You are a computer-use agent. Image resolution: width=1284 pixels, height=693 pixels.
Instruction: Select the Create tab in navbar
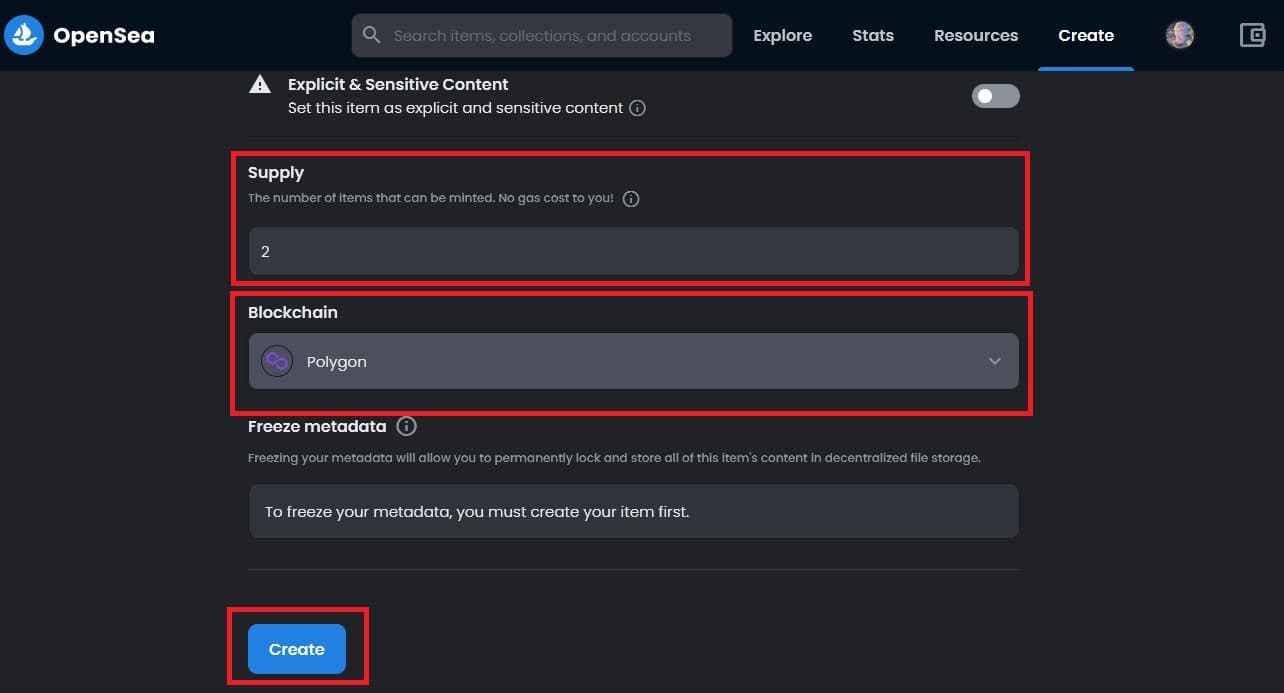tap(1086, 35)
